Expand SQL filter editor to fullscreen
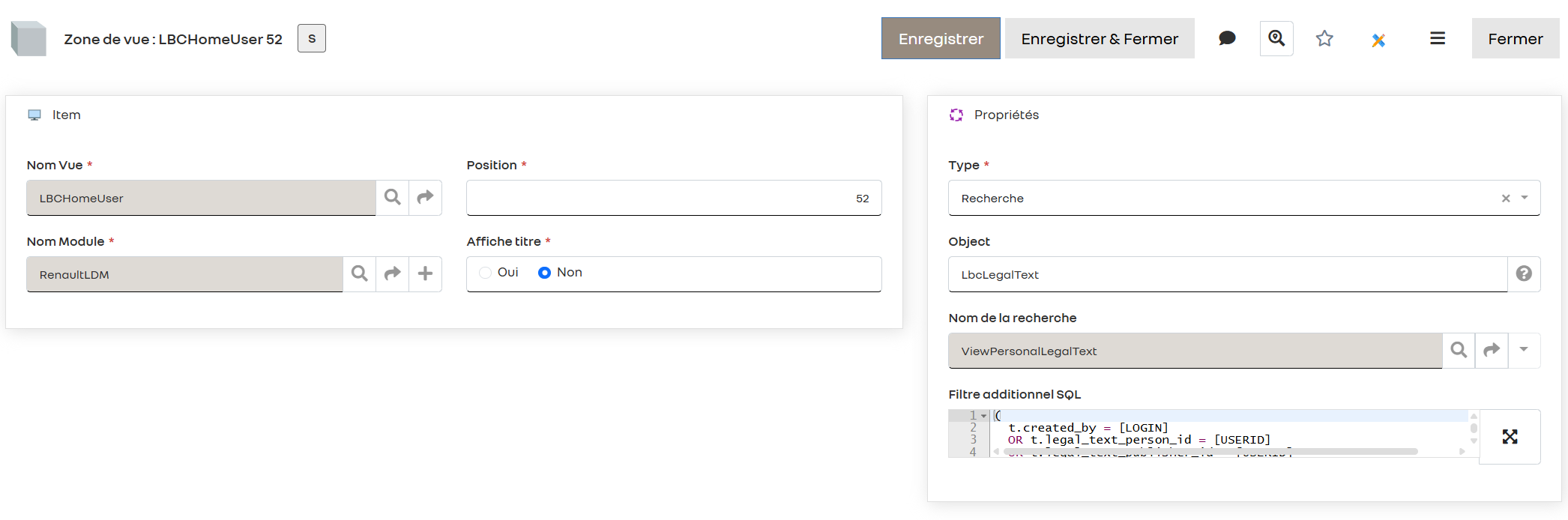The image size is (1568, 520). pyautogui.click(x=1510, y=437)
